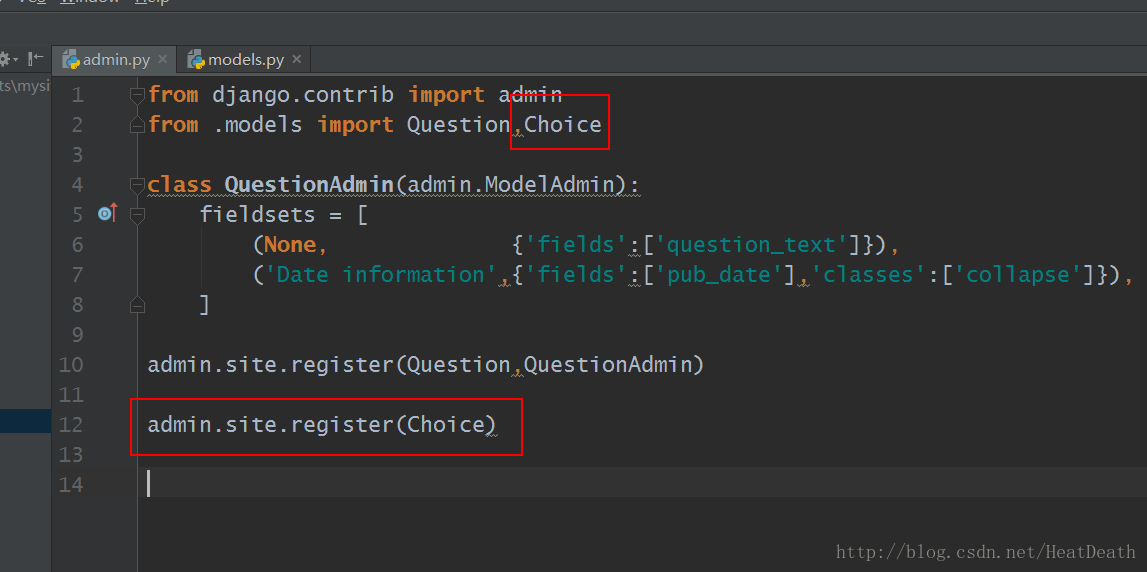Switch to the admin.py editor tab
Viewport: 1147px width, 572px height.
[116, 60]
